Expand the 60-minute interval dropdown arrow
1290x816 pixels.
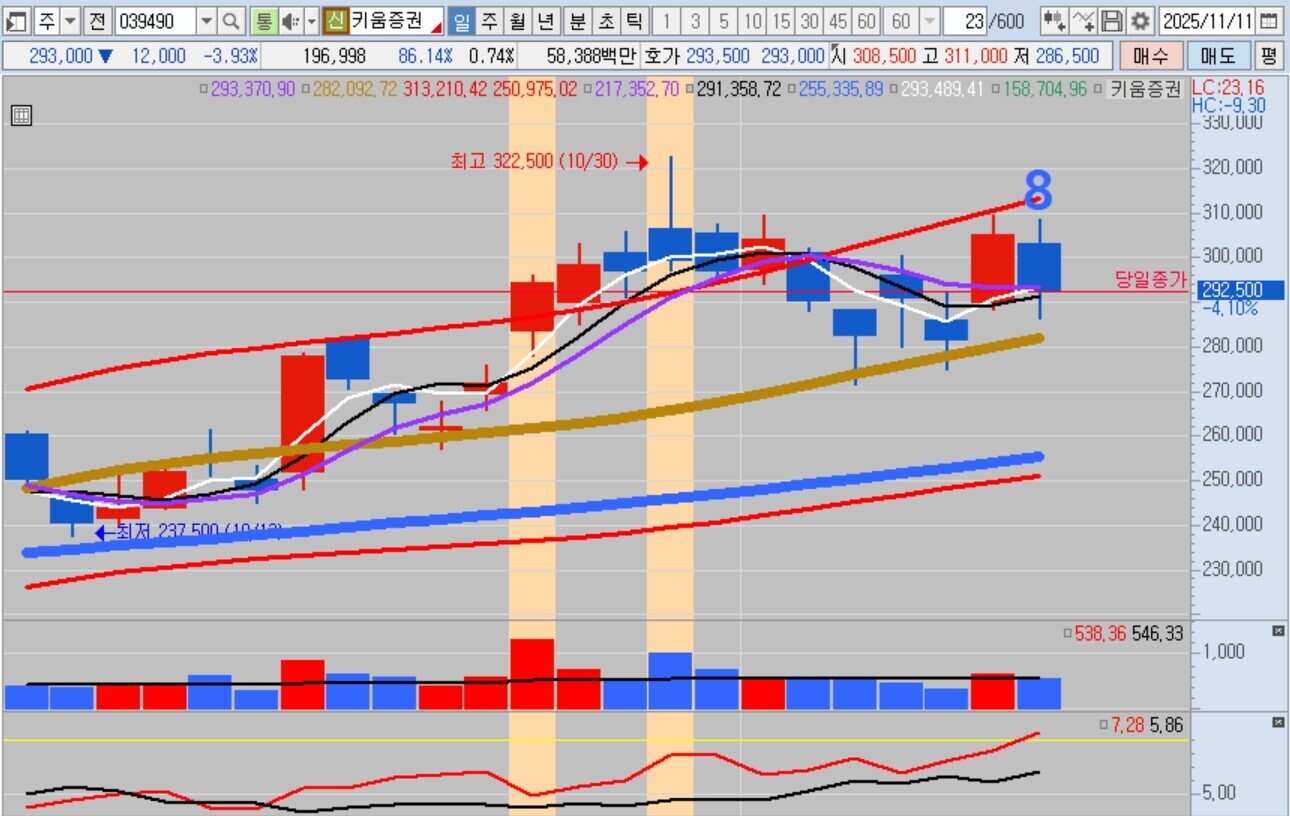[x=929, y=20]
